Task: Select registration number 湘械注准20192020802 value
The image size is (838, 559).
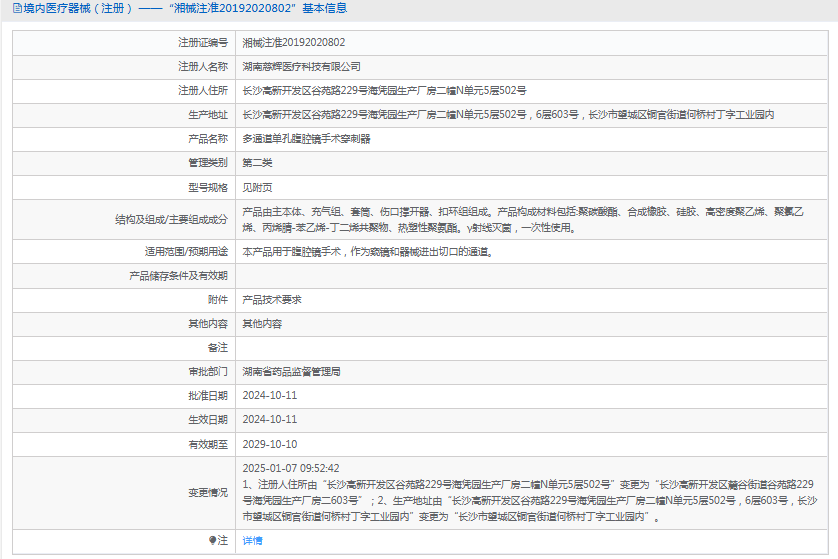Action: (x=294, y=43)
